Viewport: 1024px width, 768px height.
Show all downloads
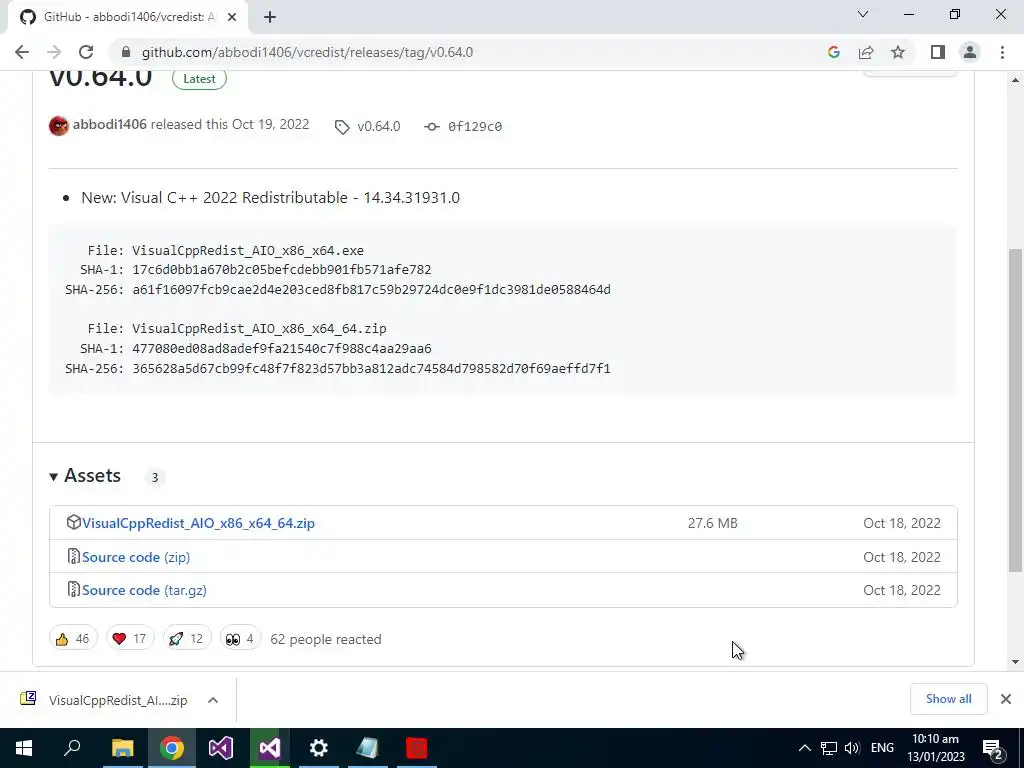tap(948, 699)
